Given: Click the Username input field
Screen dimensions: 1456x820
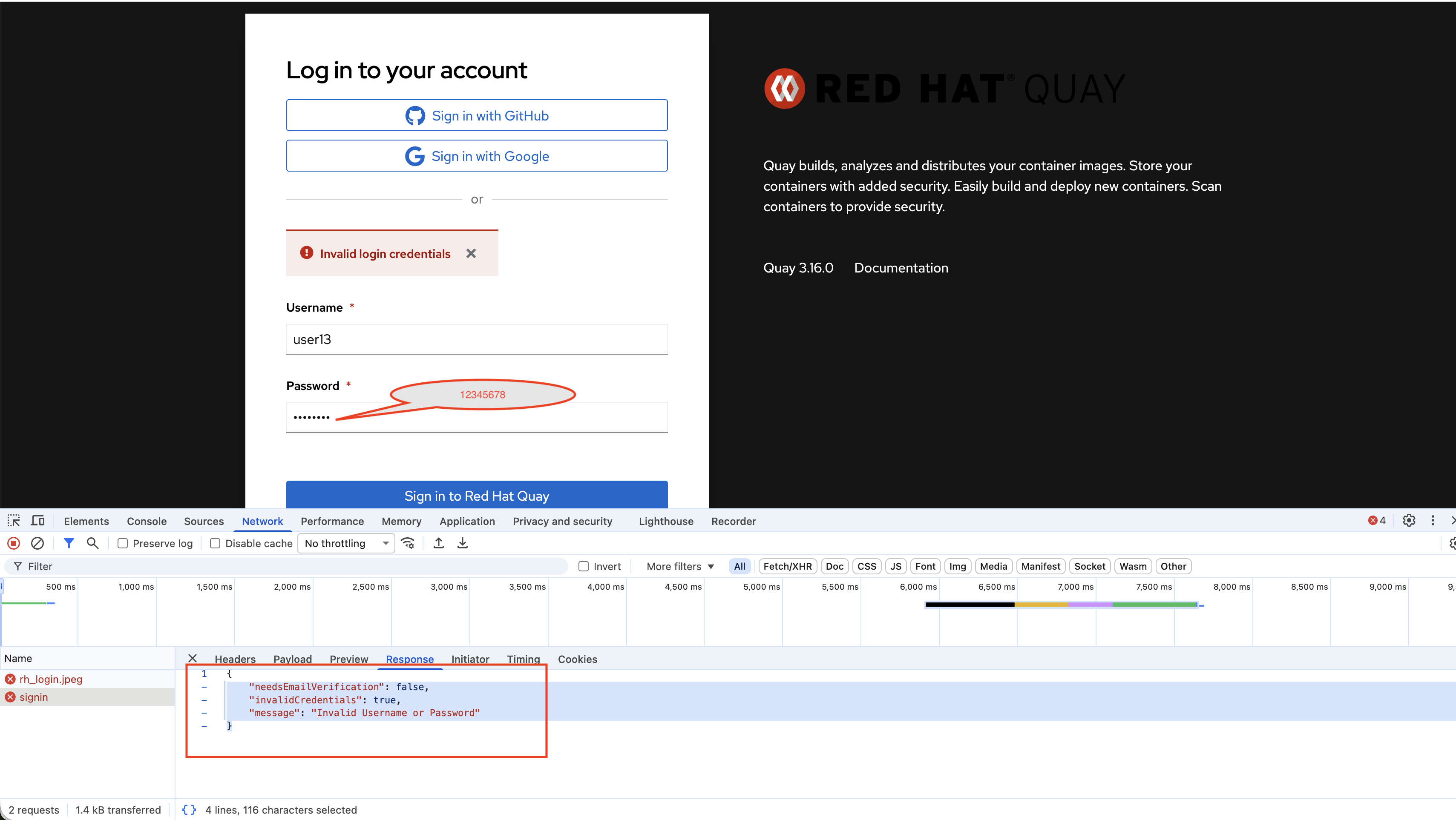Looking at the screenshot, I should [477, 339].
